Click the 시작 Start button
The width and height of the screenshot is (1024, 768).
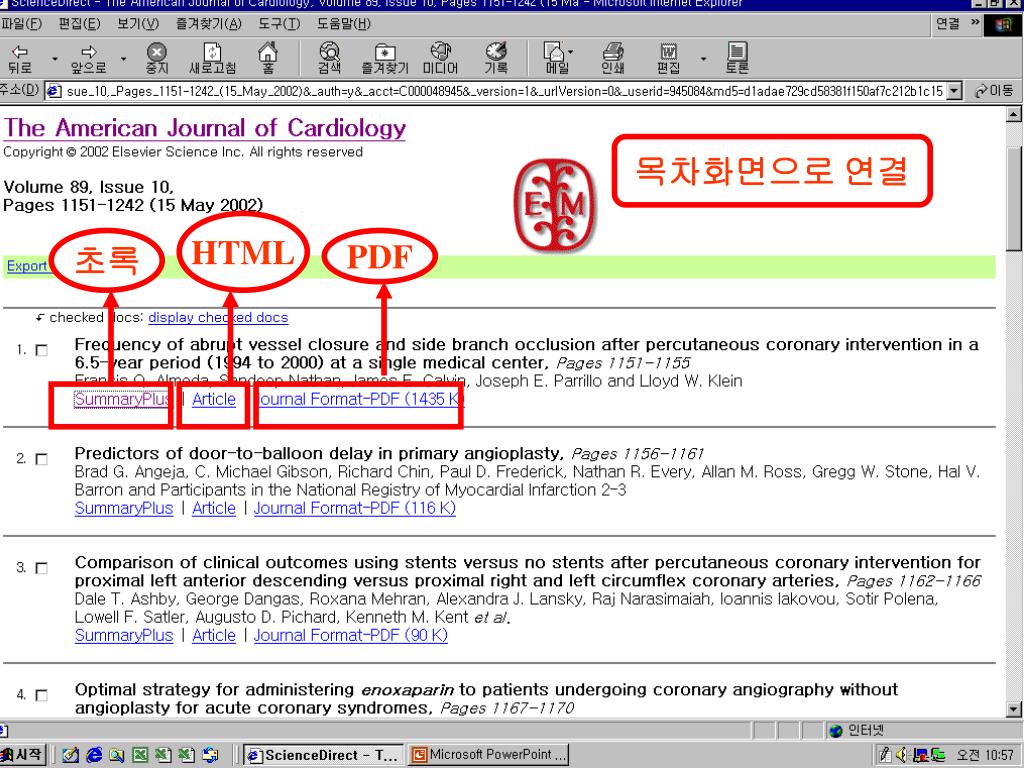23,755
